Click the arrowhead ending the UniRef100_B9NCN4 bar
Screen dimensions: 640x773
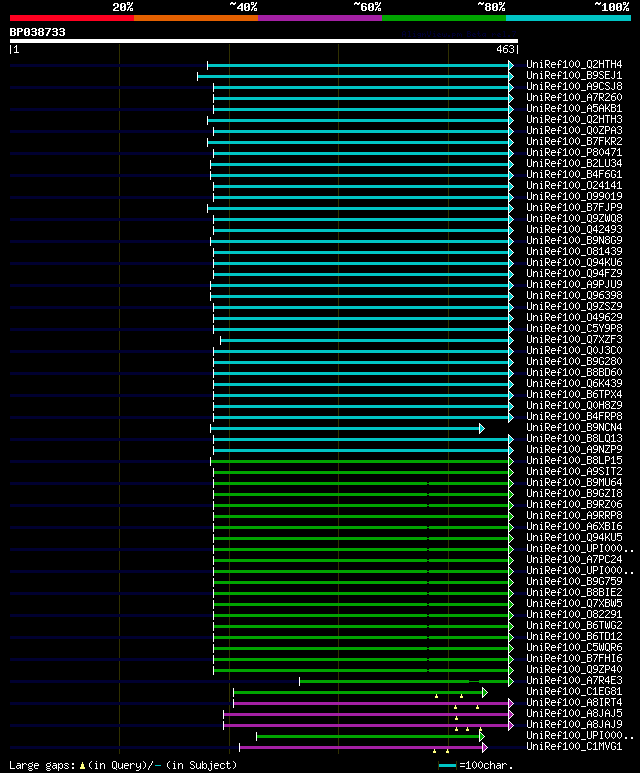tap(482, 428)
